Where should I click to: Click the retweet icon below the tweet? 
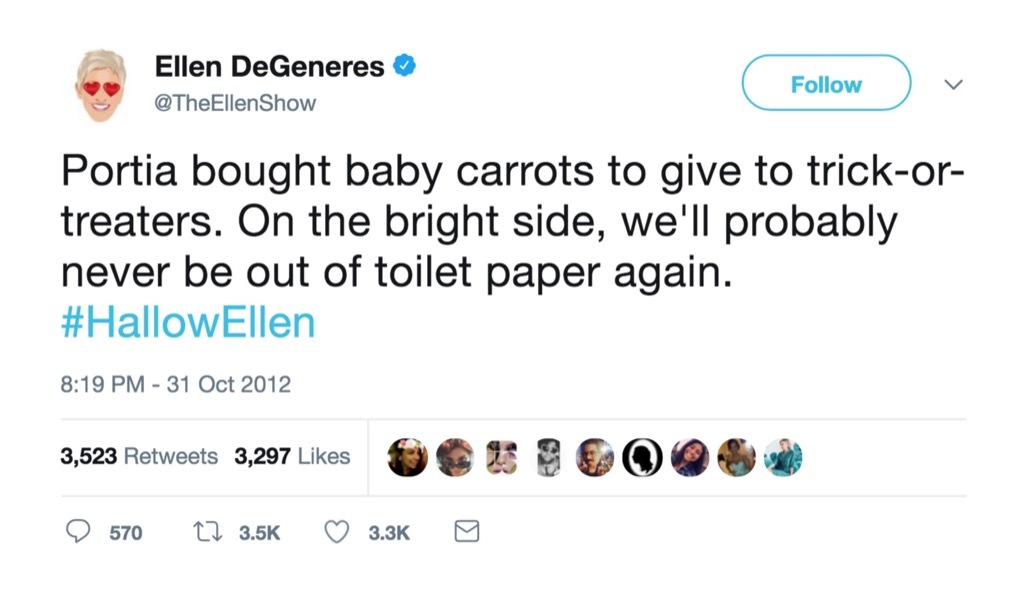tap(205, 531)
